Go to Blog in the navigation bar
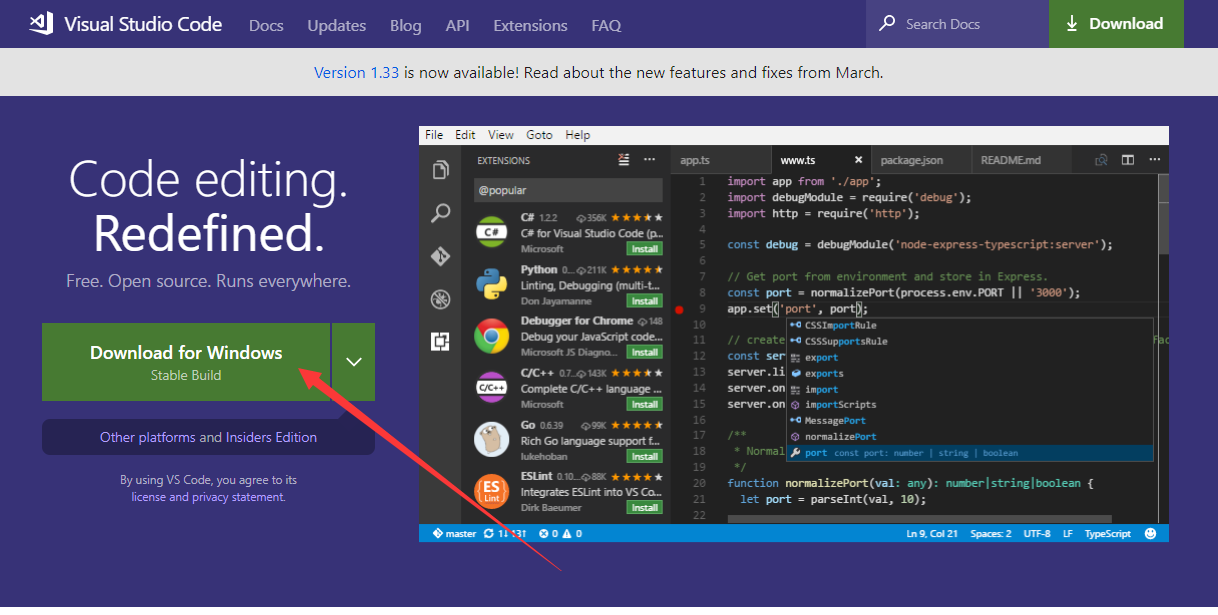This screenshot has width=1218, height=615. pos(405,25)
